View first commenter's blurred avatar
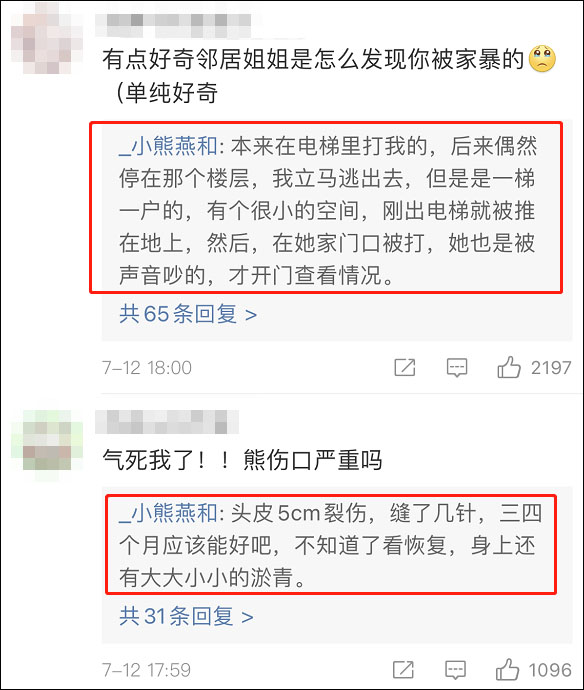 47,38
